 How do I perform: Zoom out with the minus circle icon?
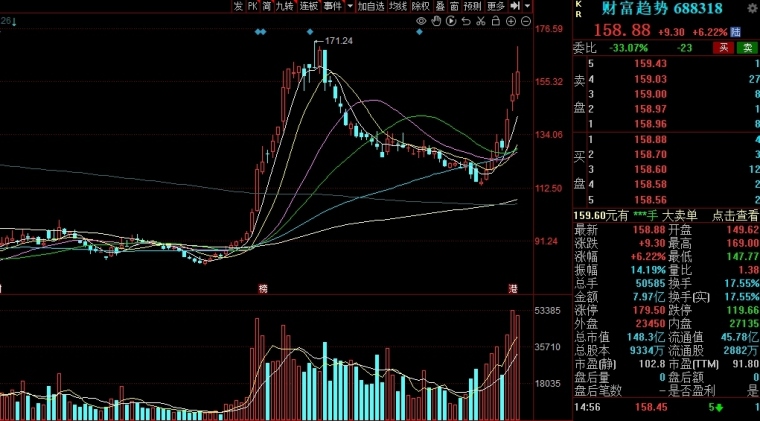click(526, 21)
